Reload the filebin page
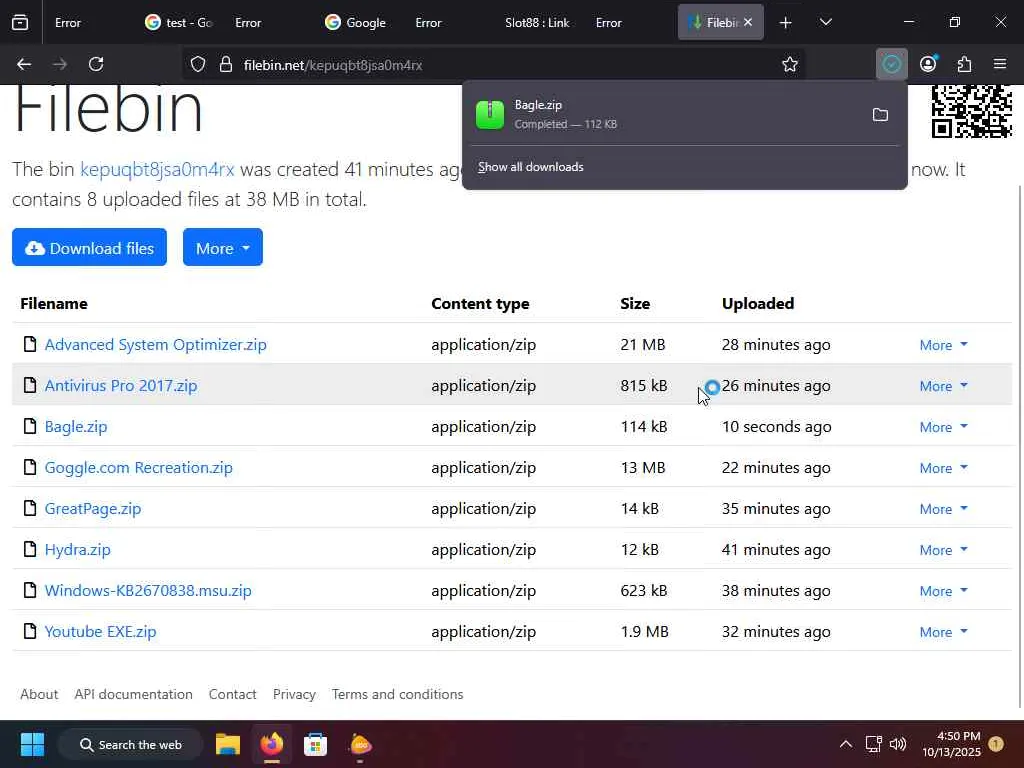The height and width of the screenshot is (768, 1024). point(96,64)
